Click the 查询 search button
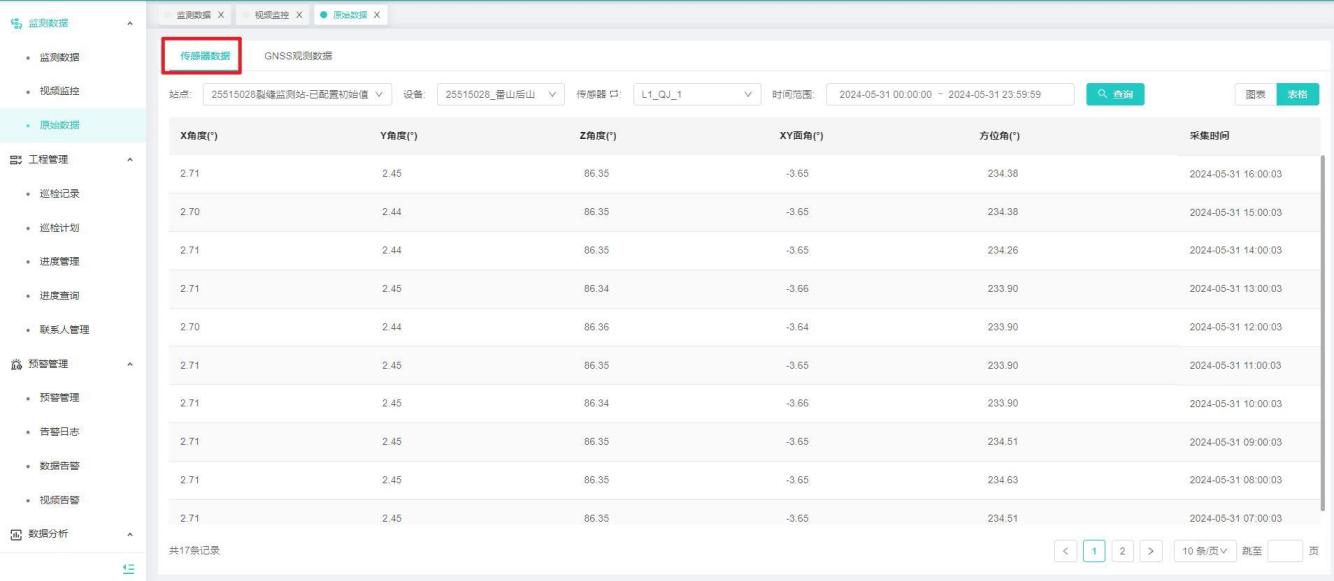This screenshot has height=581, width=1334. 1115,95
